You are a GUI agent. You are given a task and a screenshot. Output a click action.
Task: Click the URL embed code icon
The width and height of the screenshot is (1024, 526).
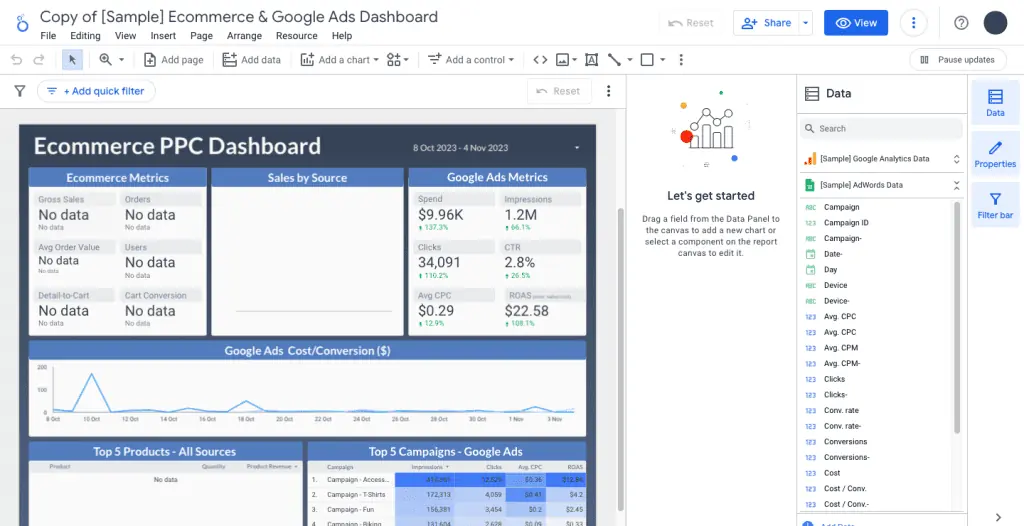pos(540,59)
